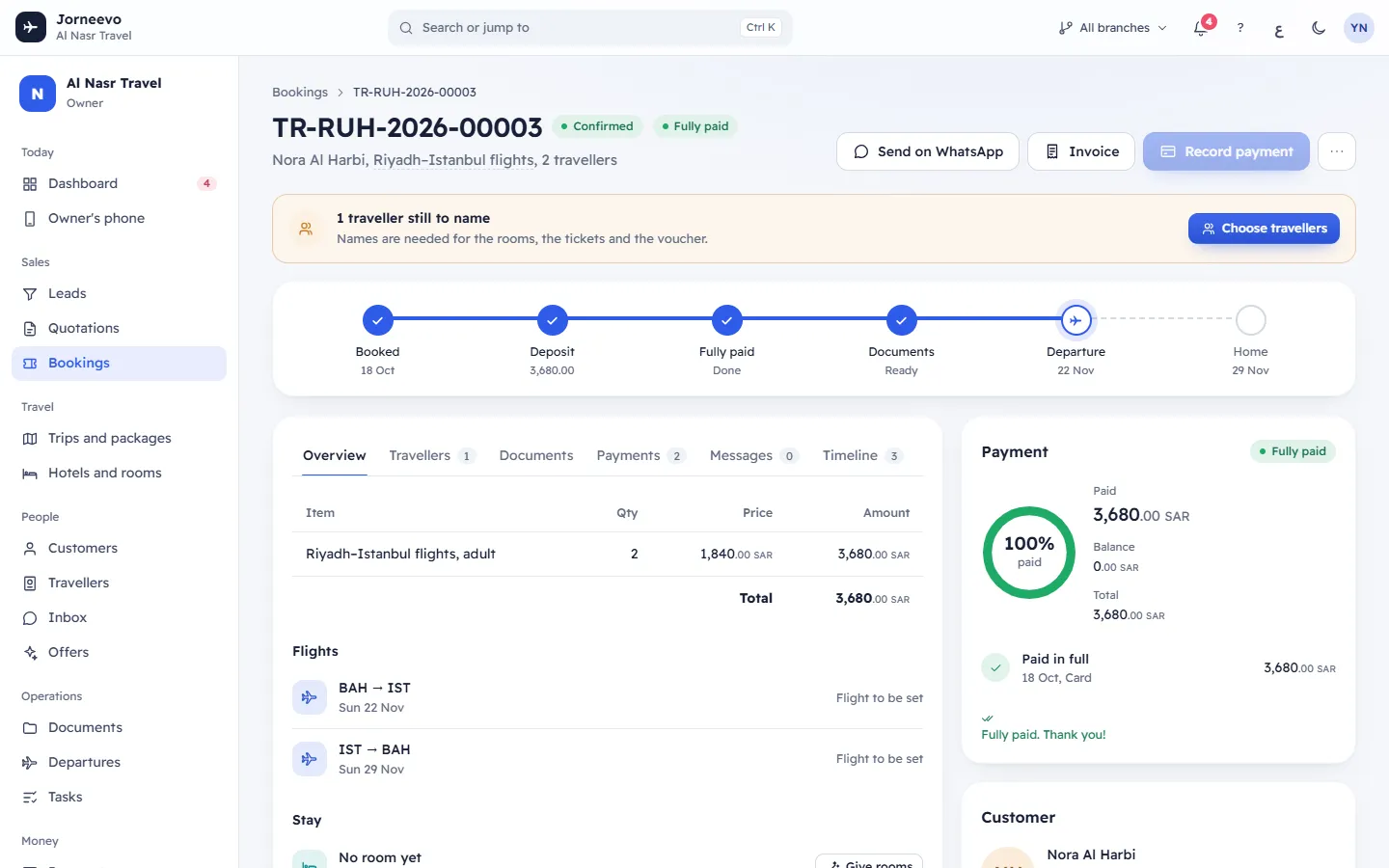Switch language with the Arabic letter icon
Image resolution: width=1389 pixels, height=868 pixels.
1279,28
